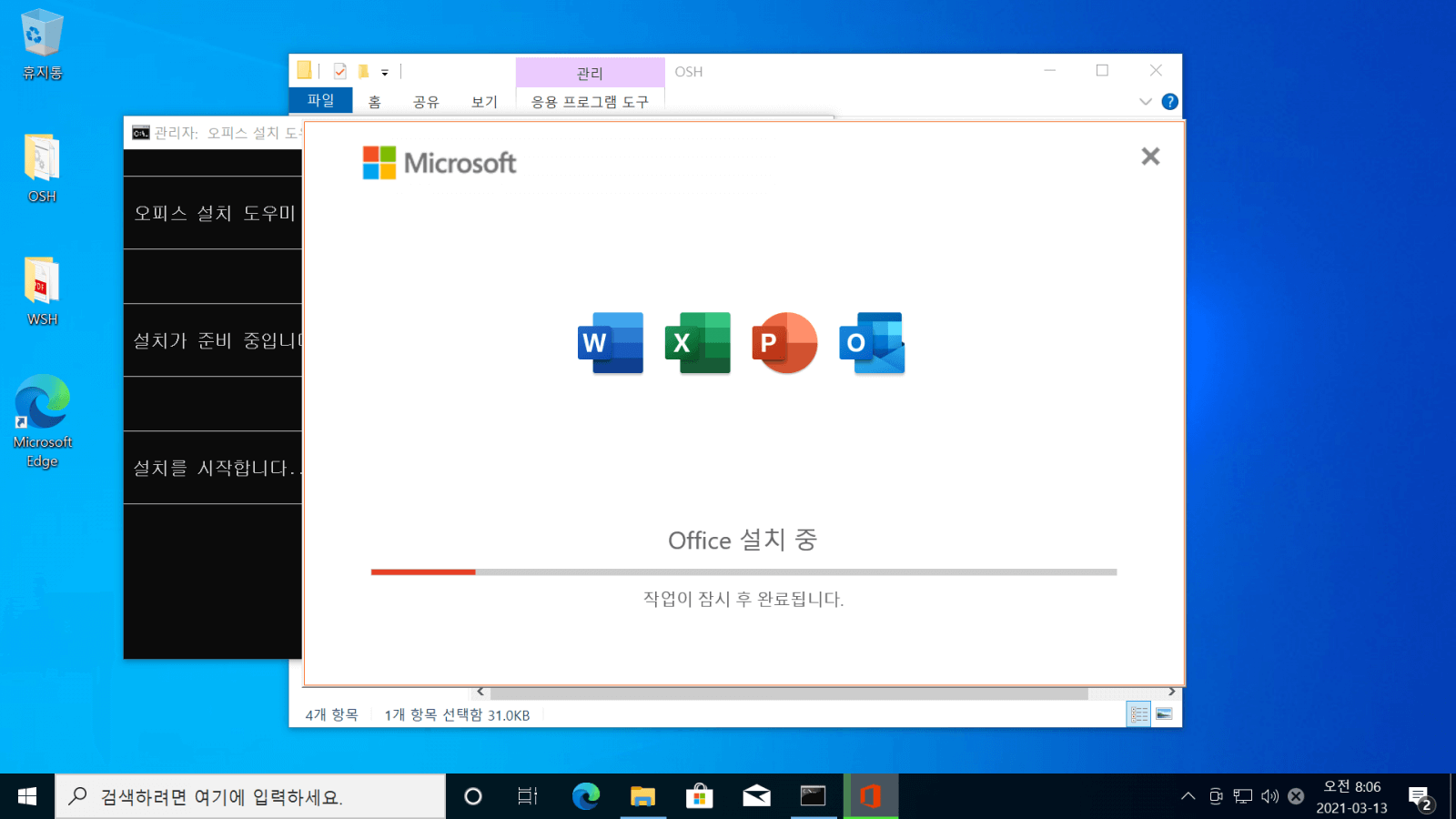Open the 파일 tab in File Explorer

click(320, 100)
